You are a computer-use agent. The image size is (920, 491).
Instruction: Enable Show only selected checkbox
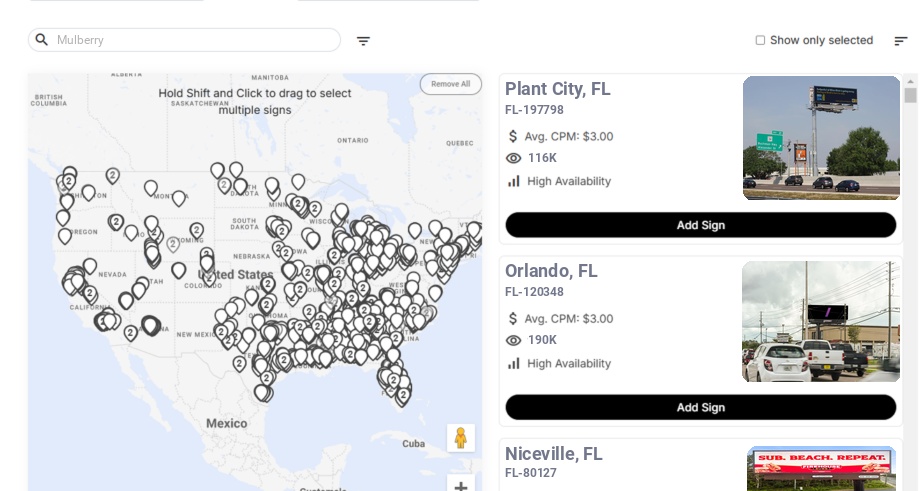click(760, 40)
